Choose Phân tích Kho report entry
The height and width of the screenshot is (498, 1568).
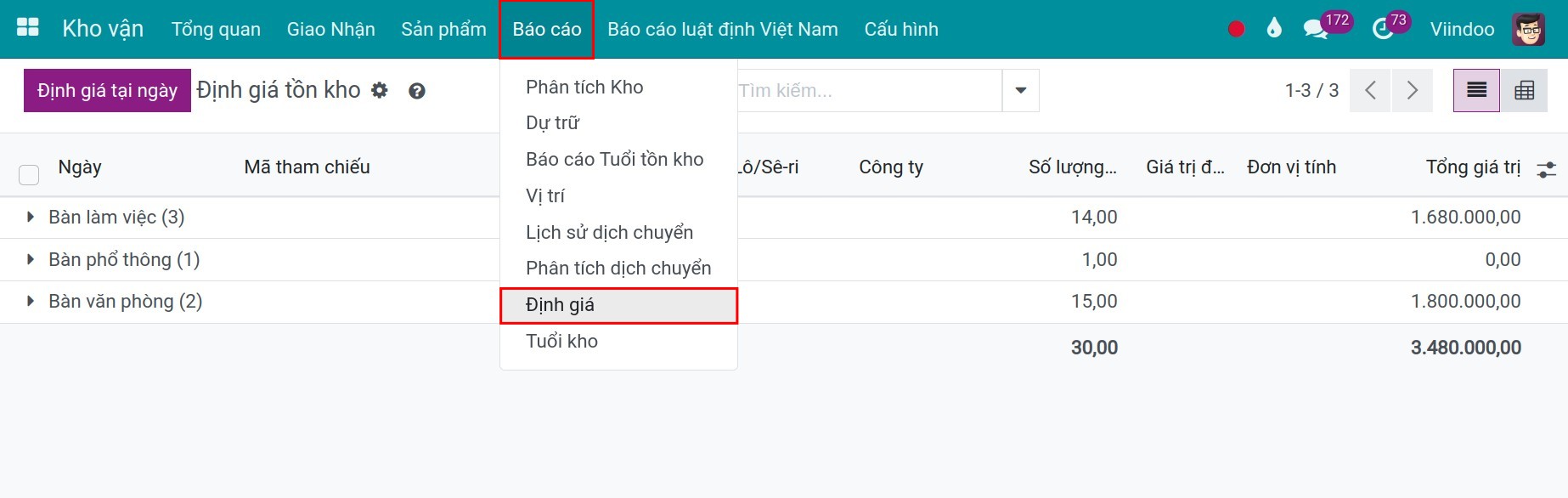[x=584, y=86]
